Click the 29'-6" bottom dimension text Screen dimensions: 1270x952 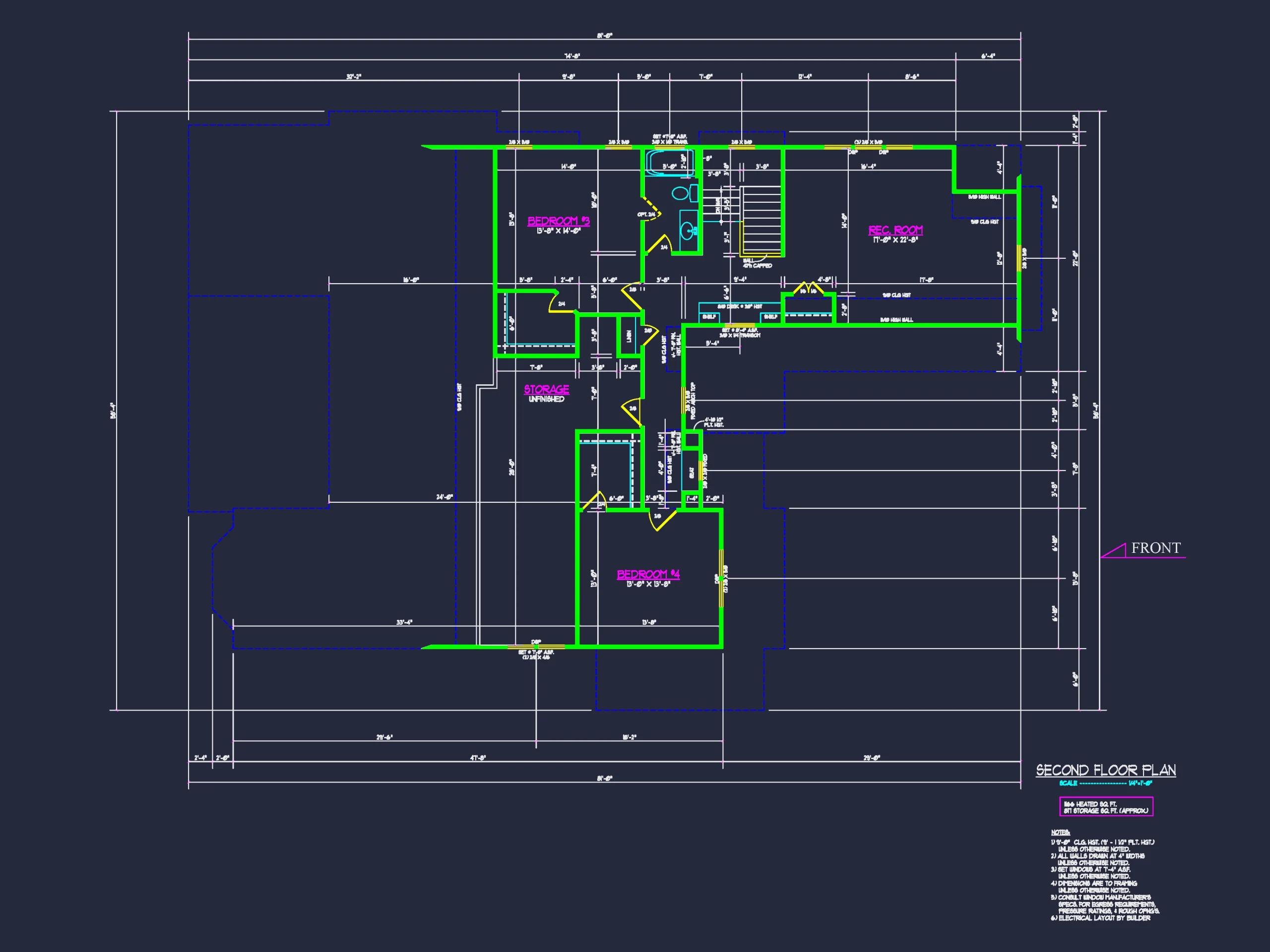click(x=384, y=737)
